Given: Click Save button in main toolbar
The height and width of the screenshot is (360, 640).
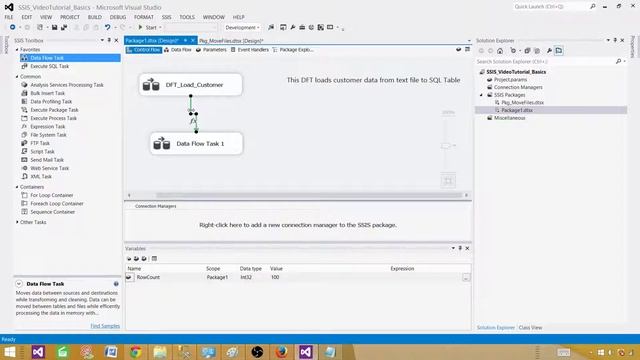Looking at the screenshot, I should [x=54, y=27].
